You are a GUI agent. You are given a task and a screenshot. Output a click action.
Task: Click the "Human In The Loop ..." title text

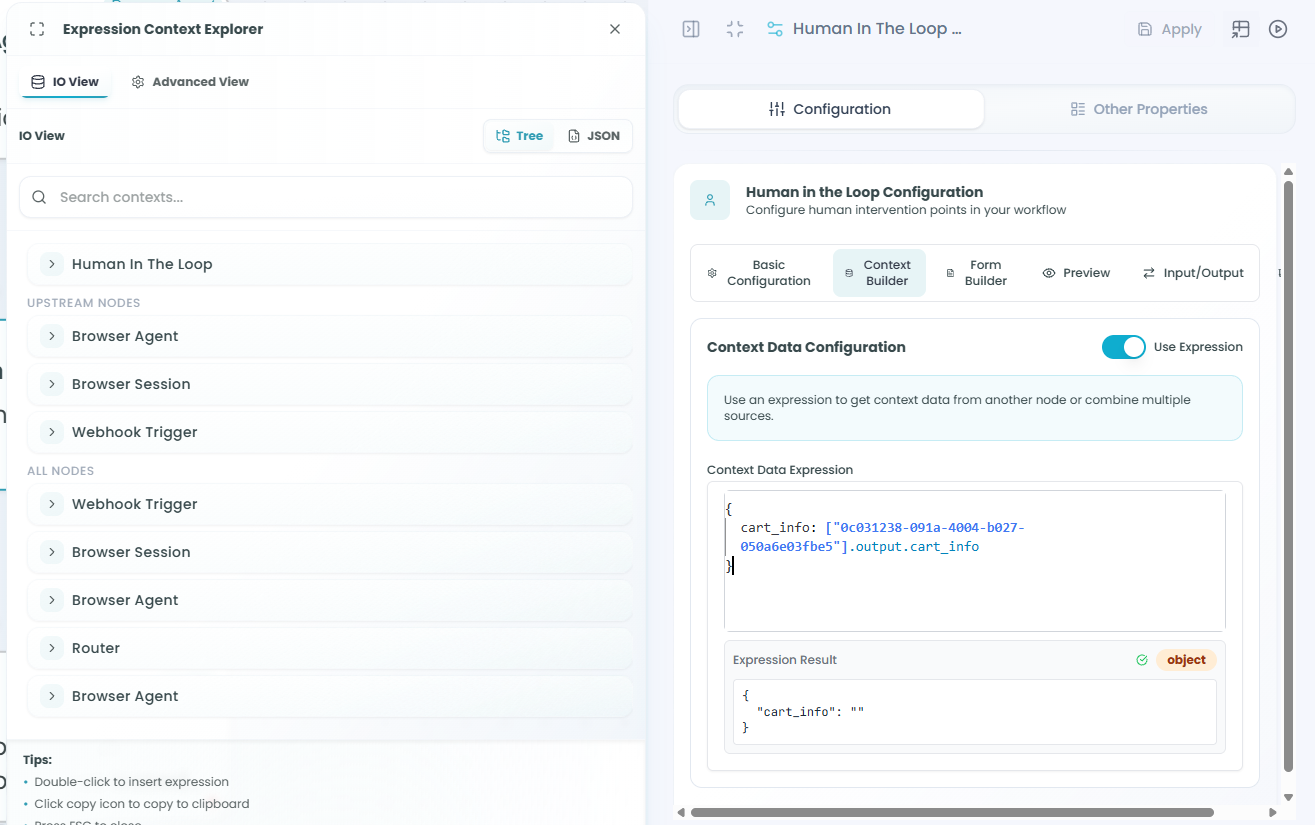tap(877, 29)
